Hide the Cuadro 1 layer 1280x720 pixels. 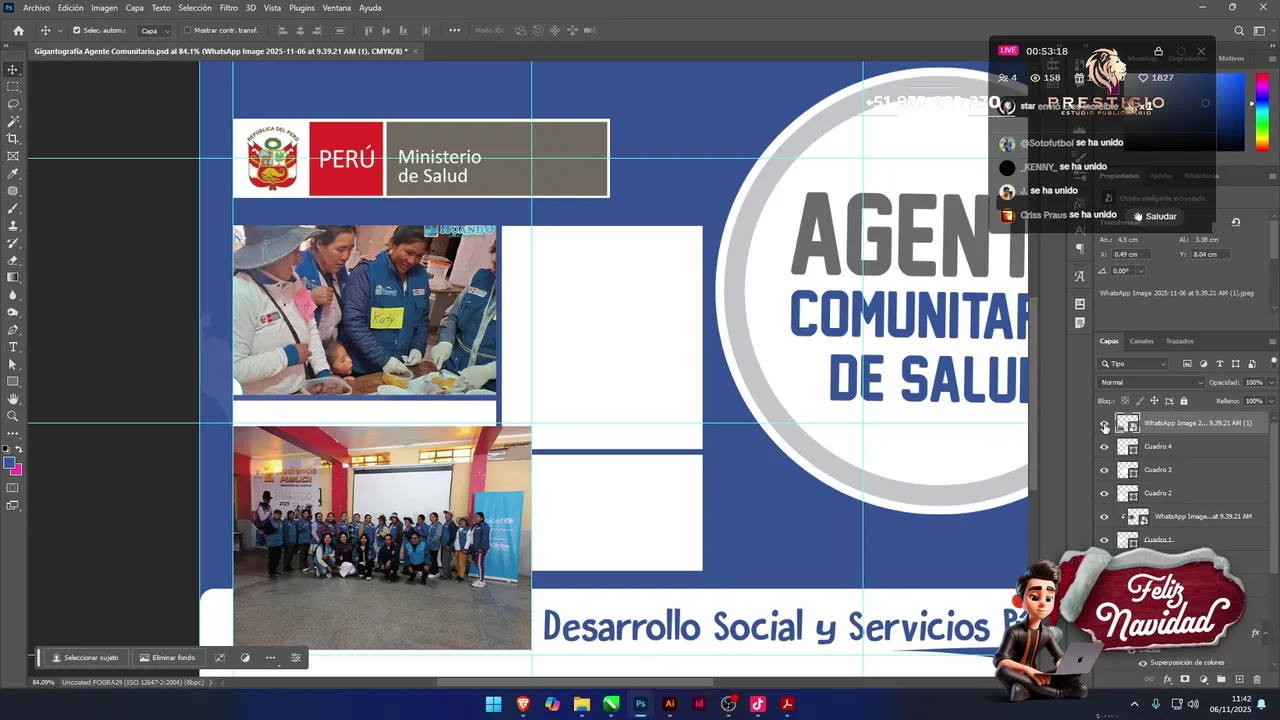(x=1104, y=540)
